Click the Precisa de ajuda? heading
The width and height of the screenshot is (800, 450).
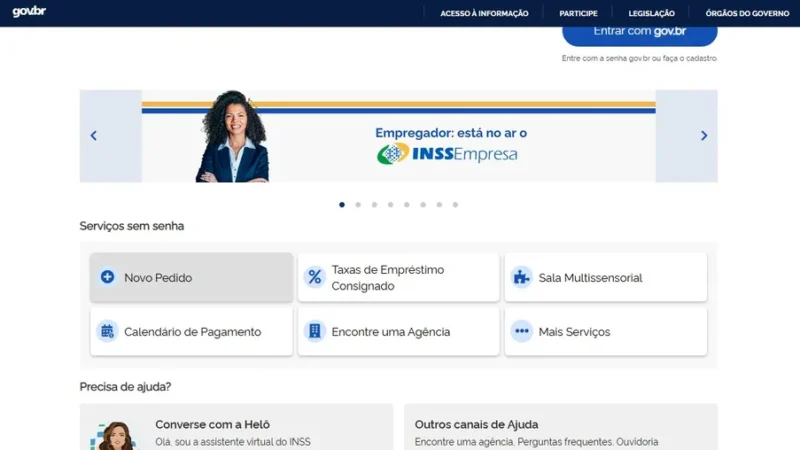point(125,387)
